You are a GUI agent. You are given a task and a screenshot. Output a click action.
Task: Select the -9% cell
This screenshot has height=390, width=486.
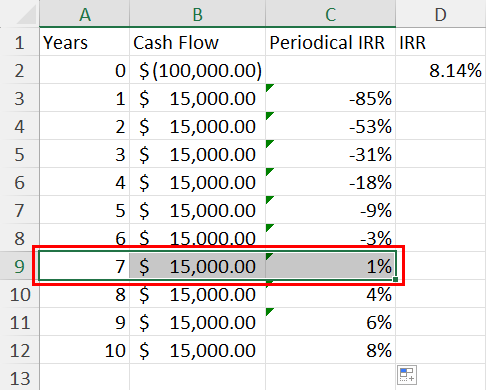click(330, 210)
